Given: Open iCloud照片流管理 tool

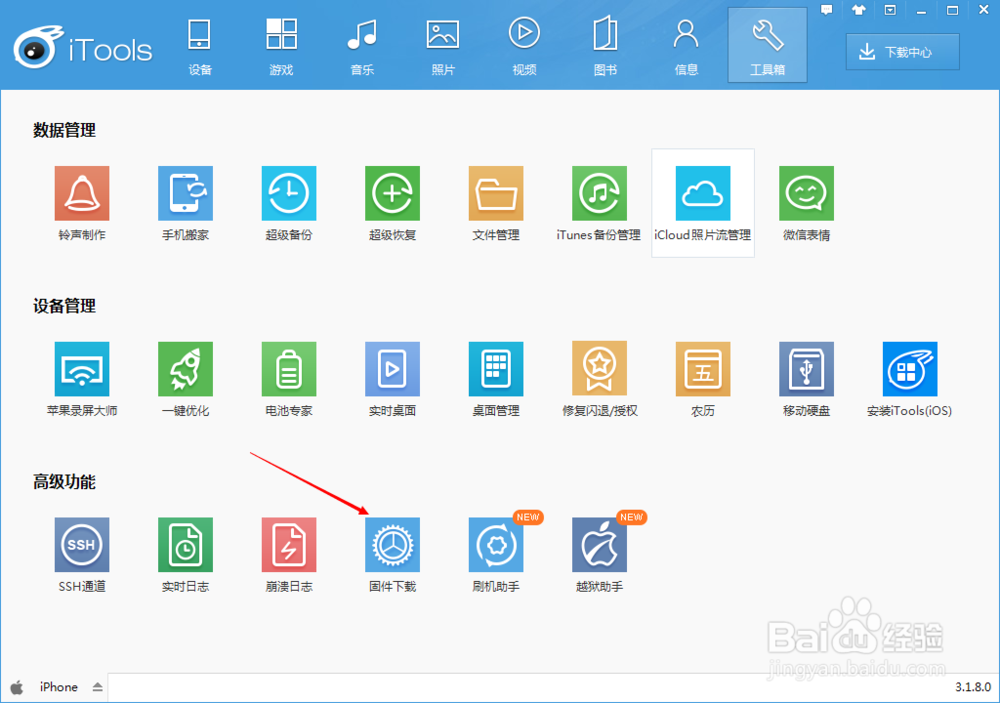Looking at the screenshot, I should pyautogui.click(x=703, y=193).
